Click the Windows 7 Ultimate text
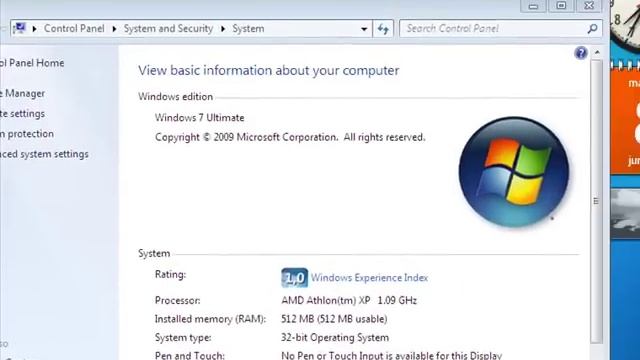 200,118
